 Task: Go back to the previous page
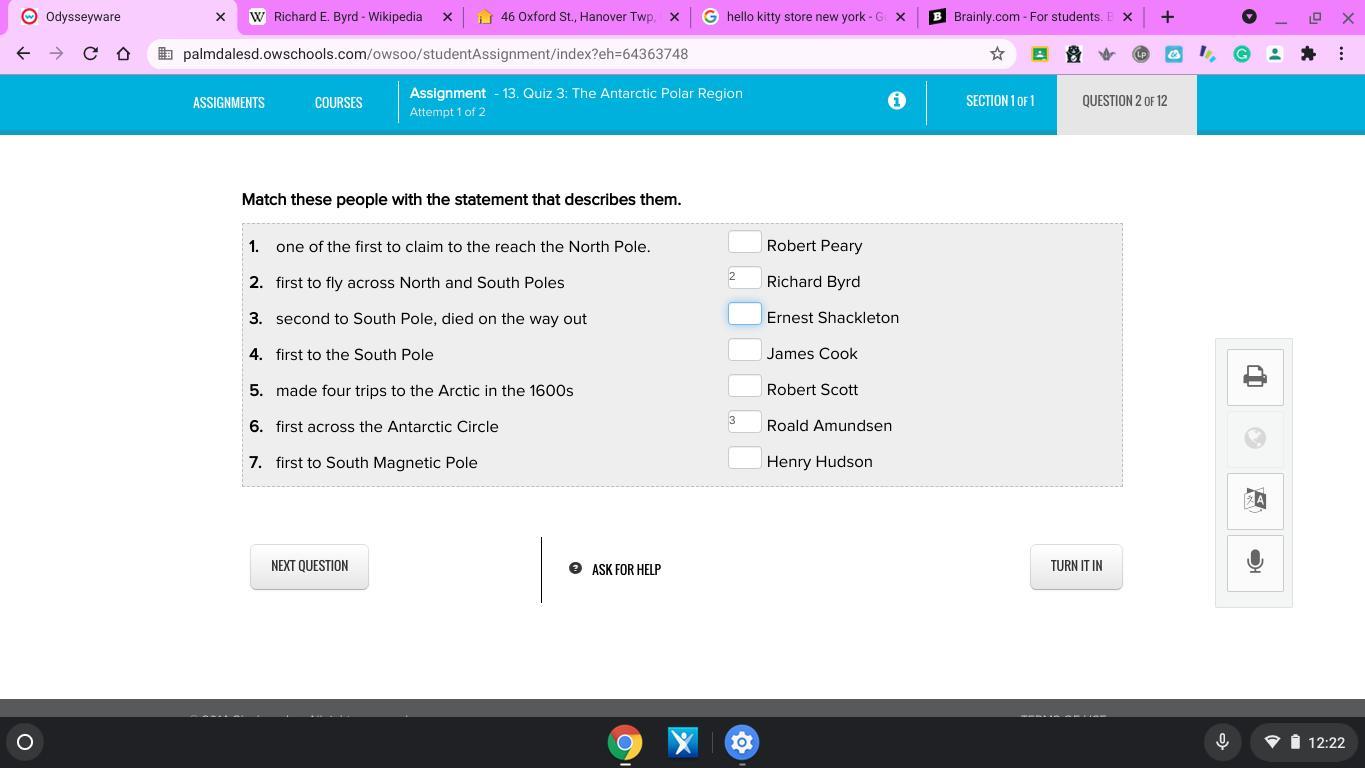click(23, 54)
